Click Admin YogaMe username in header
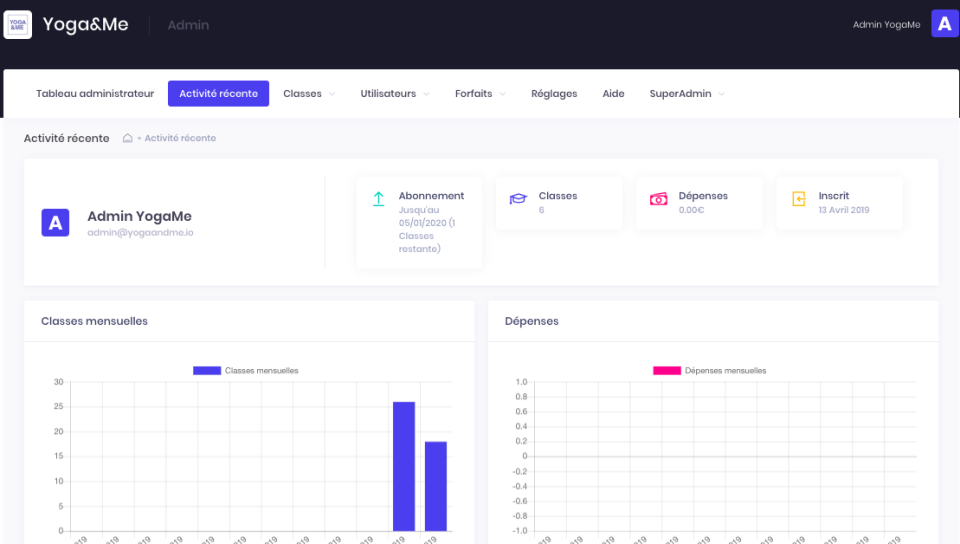Image resolution: width=960 pixels, height=544 pixels. tap(887, 24)
